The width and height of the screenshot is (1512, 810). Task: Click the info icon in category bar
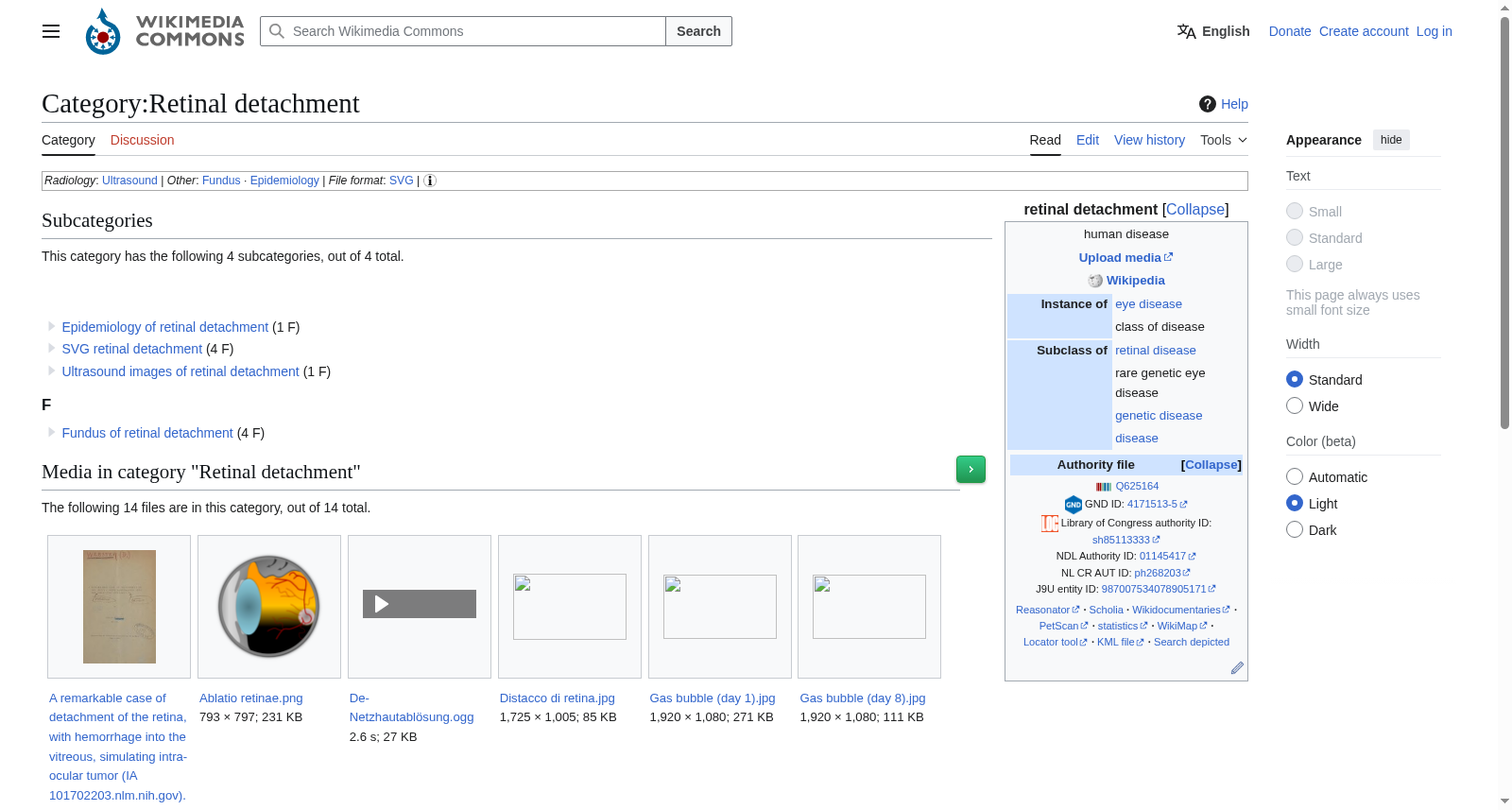tap(430, 181)
